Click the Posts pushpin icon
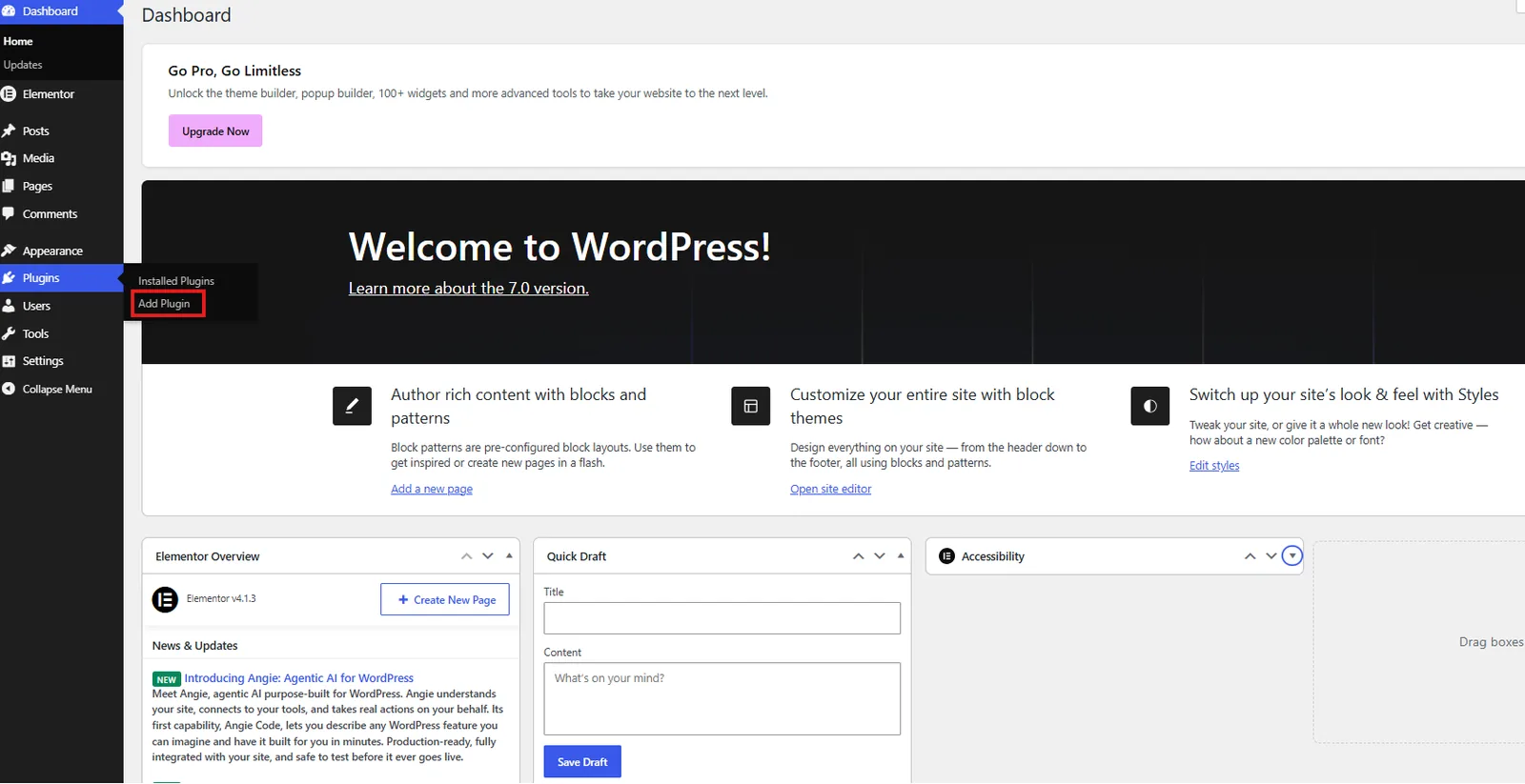 [x=9, y=131]
